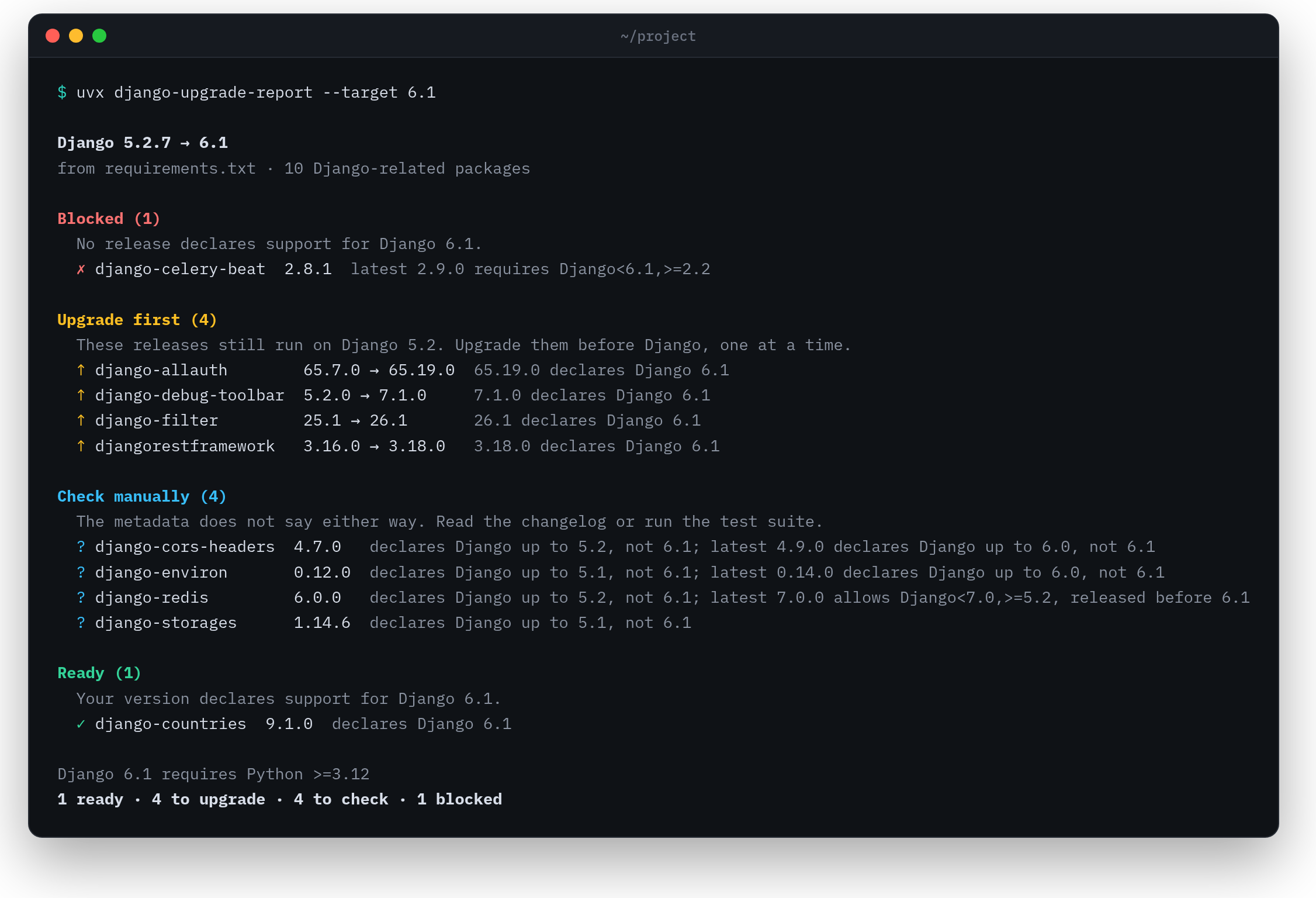Click the version '2.8.1' of django-celery-beat
Screen dimensions: 1316x898
tap(308, 269)
